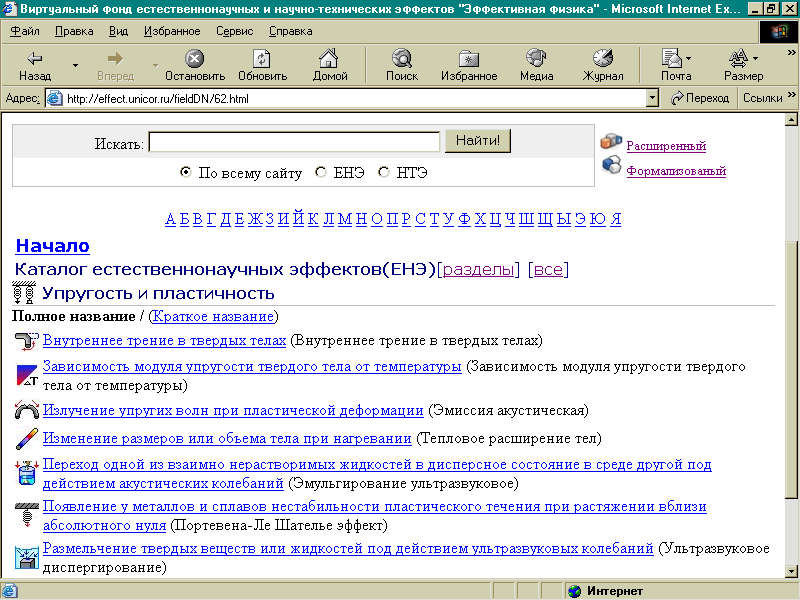
Task: Open the 'Избранное' menu in menu bar
Action: [172, 31]
